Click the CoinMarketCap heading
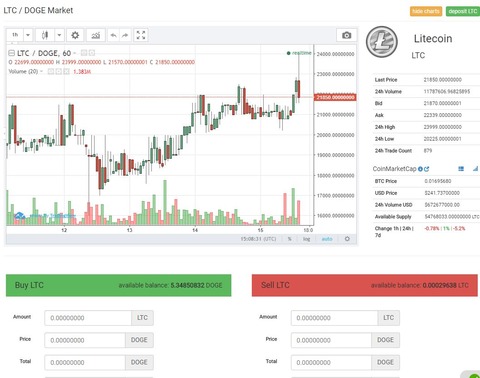Screen dimensions: 480x378 (394, 169)
